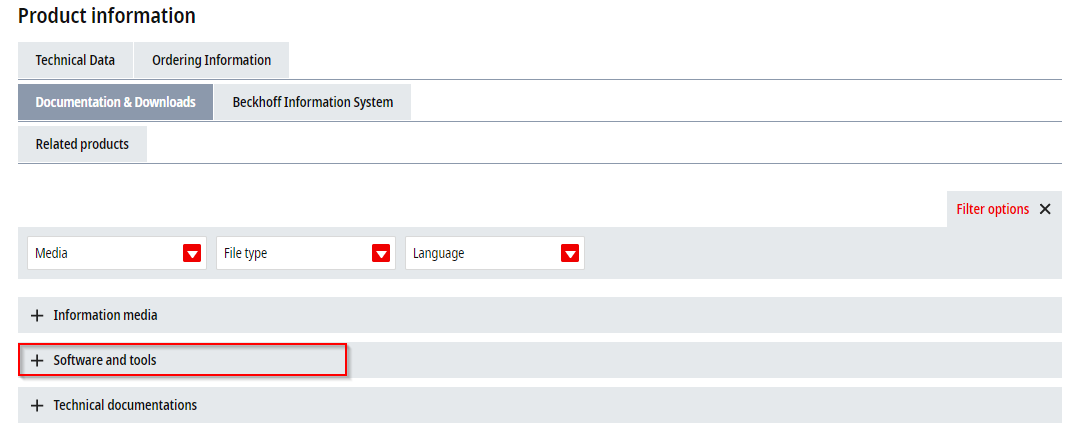Open the Ordering Information tab
This screenshot has height=443, width=1077.
point(212,60)
